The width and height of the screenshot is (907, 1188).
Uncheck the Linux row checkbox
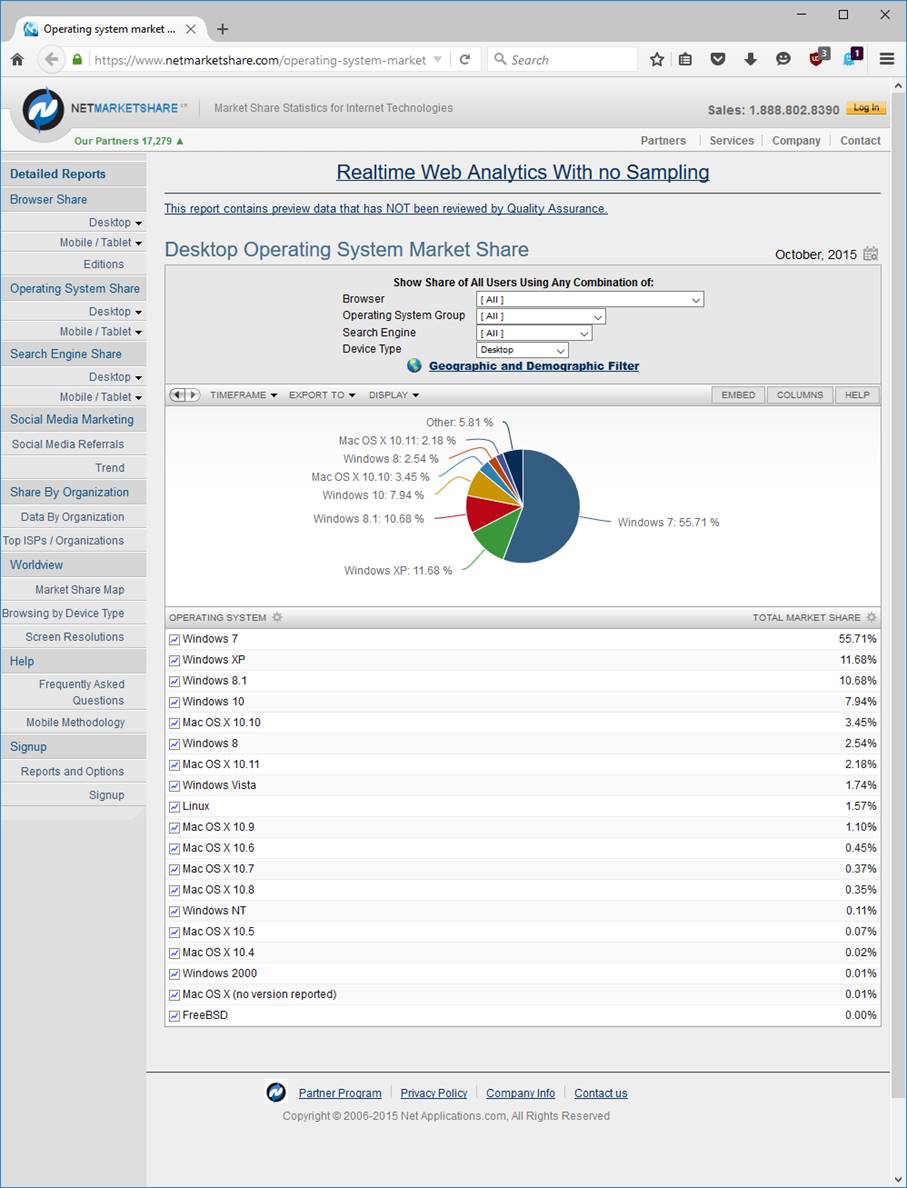point(175,807)
